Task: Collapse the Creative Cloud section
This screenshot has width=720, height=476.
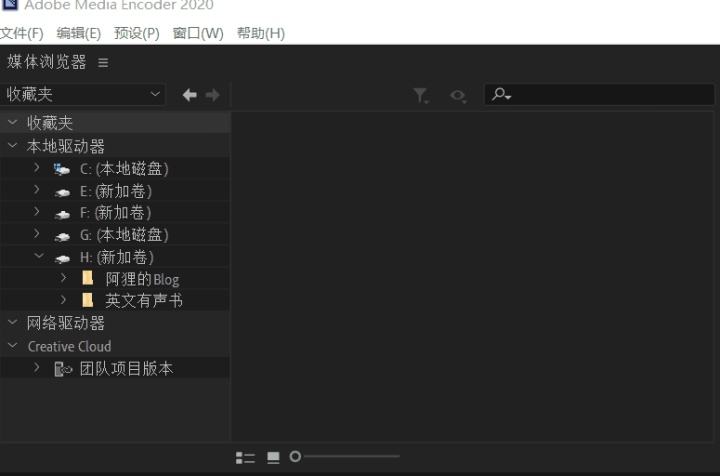Action: [13, 345]
